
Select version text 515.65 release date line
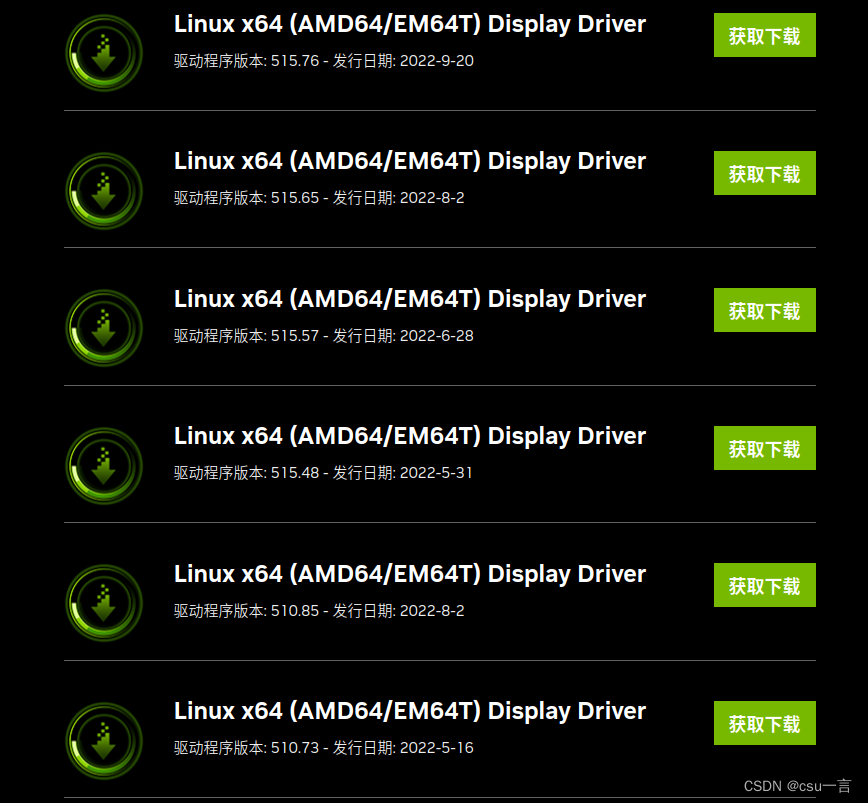[x=319, y=198]
